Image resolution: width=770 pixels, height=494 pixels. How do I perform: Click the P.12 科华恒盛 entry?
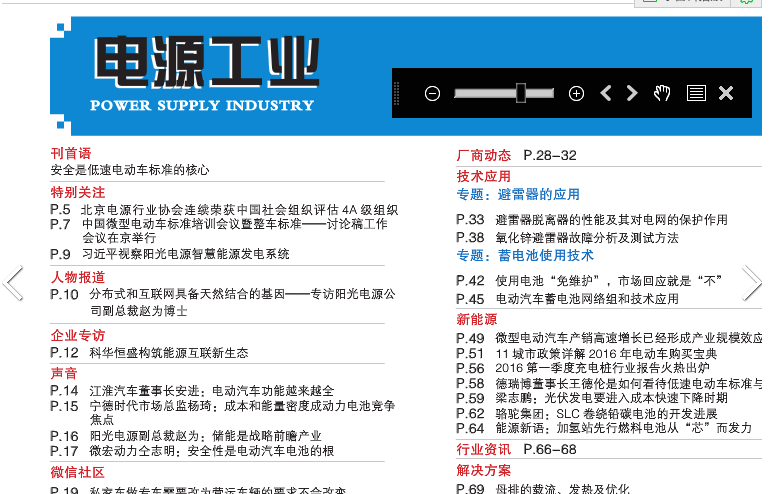[149, 353]
